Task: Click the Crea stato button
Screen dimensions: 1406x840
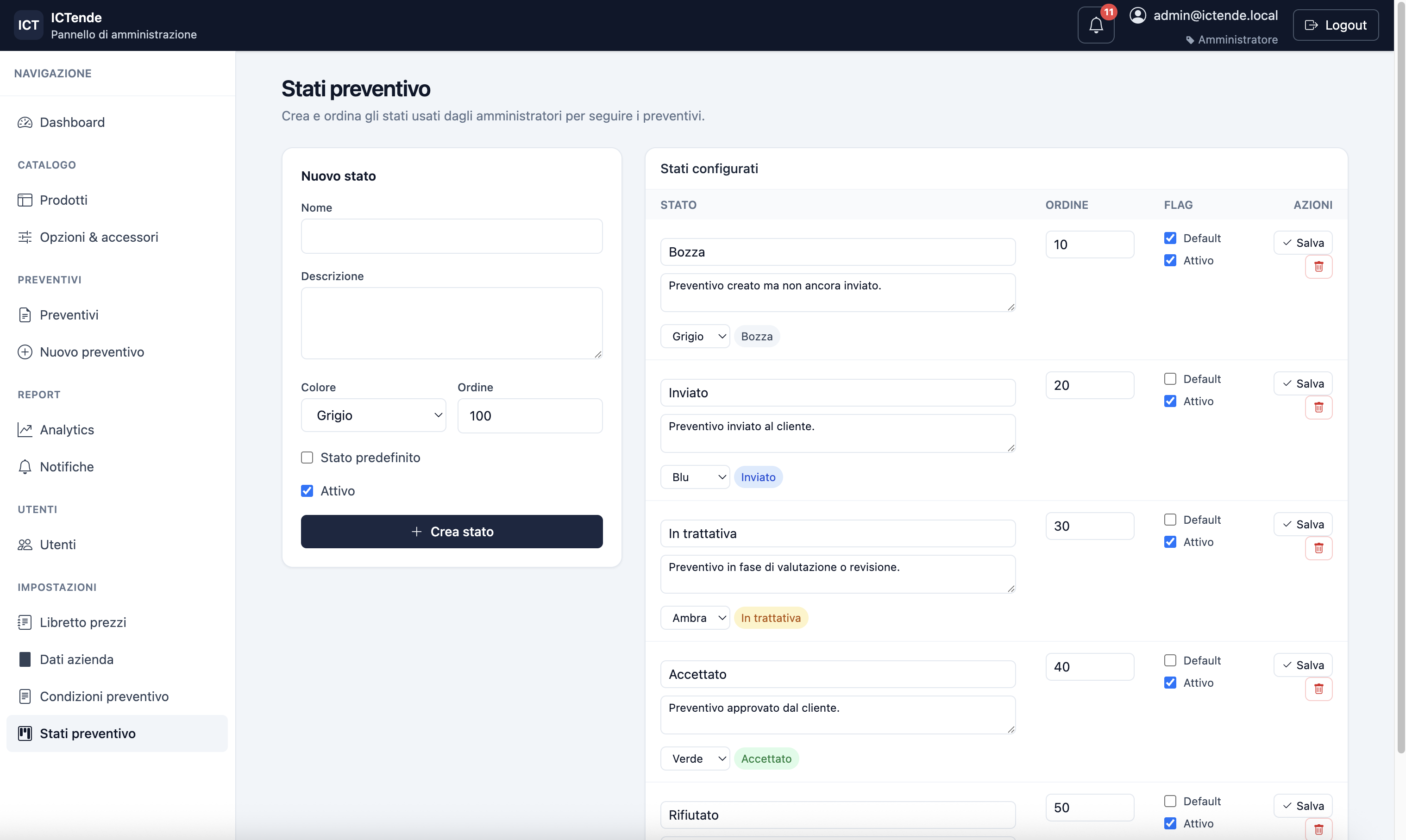Action: click(452, 532)
